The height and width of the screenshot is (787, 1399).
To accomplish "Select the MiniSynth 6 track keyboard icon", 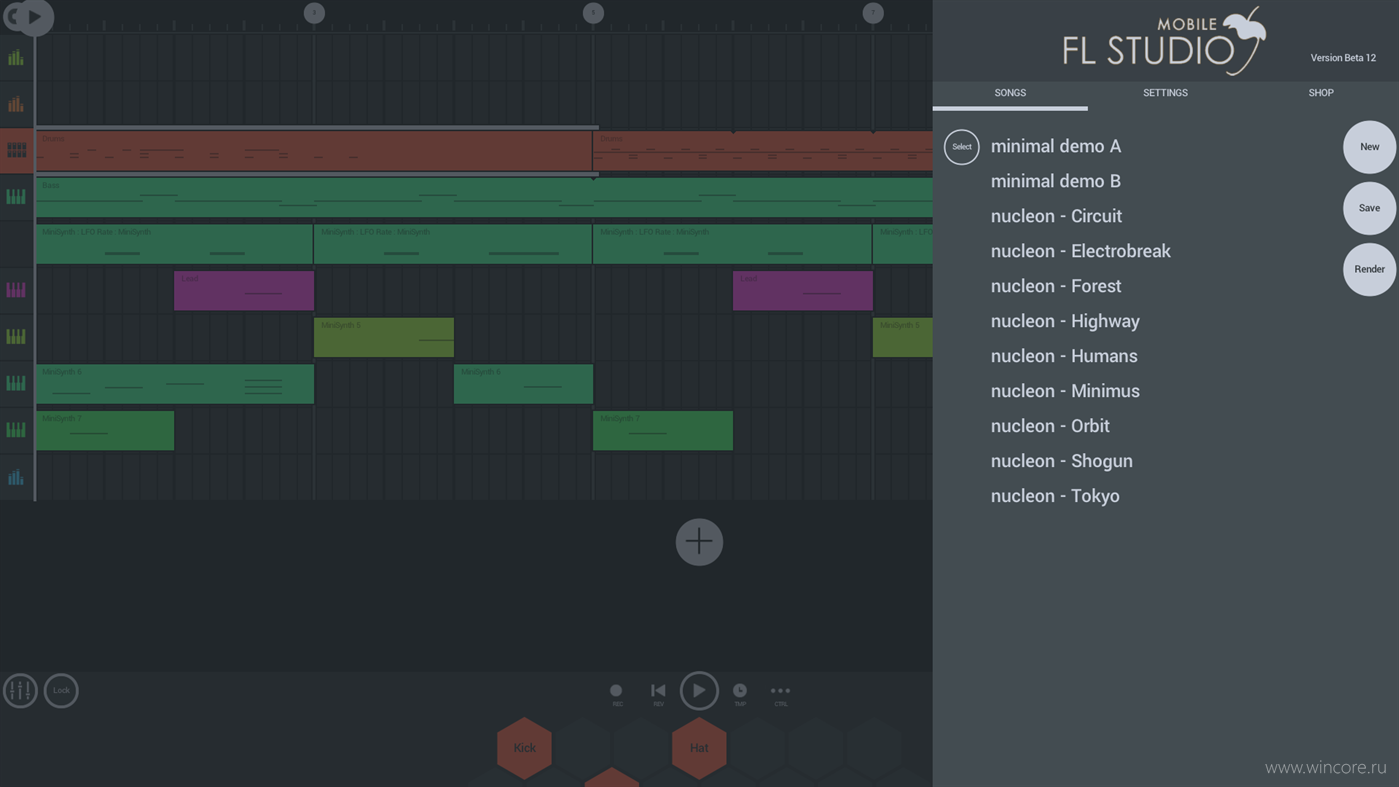I will (16, 383).
